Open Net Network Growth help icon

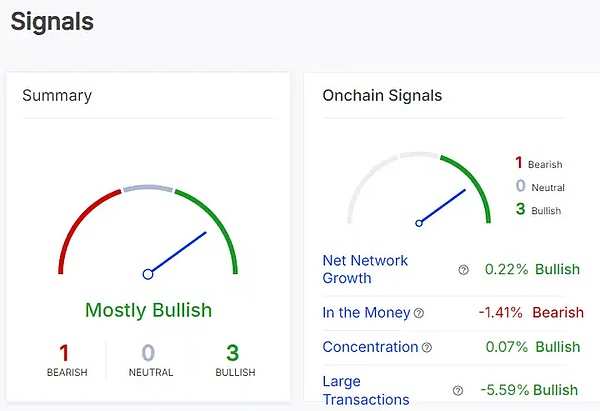[463, 270]
